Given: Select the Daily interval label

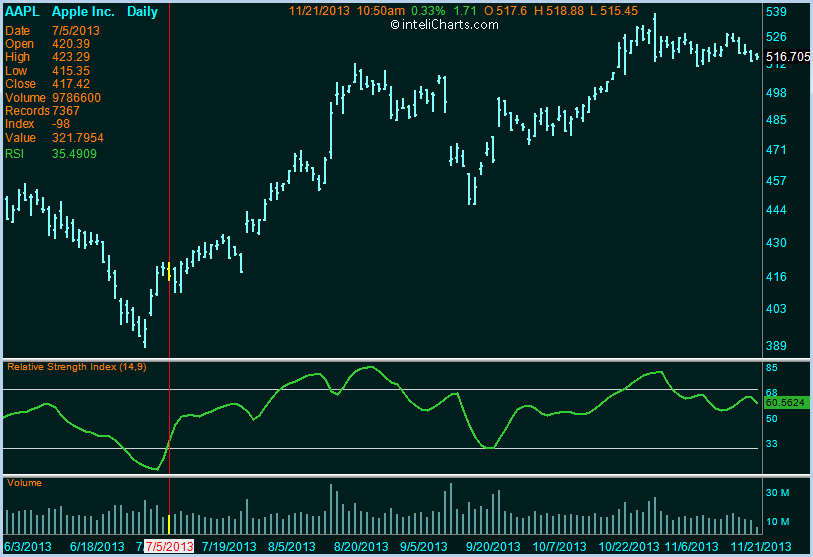Looking at the screenshot, I should point(143,11).
